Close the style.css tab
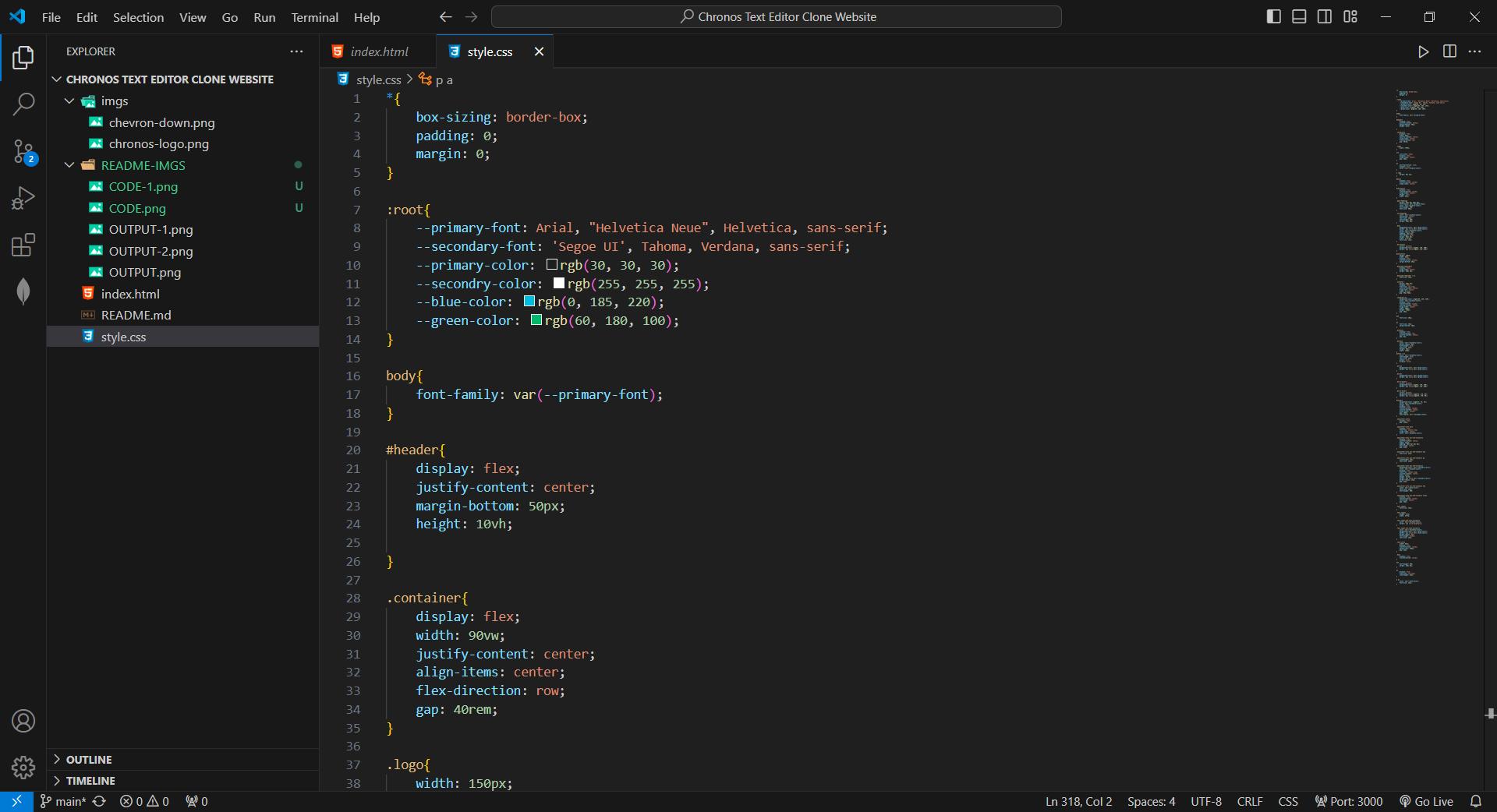The image size is (1497, 812). 539,51
